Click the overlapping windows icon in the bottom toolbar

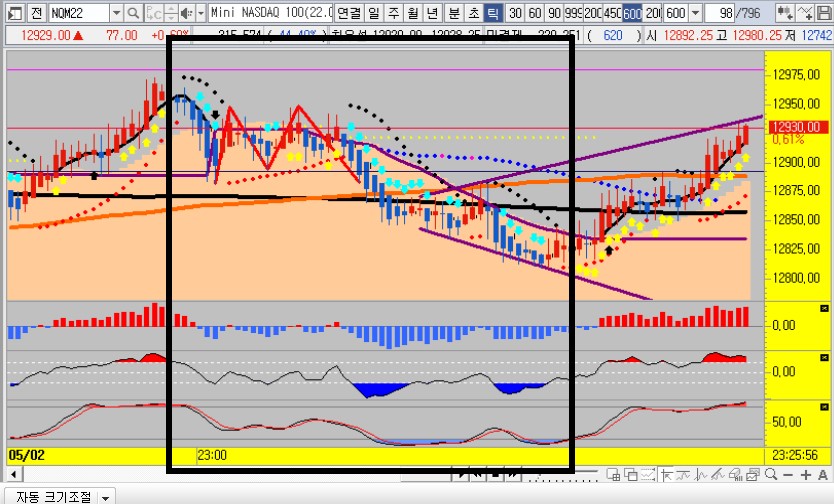[x=631, y=474]
